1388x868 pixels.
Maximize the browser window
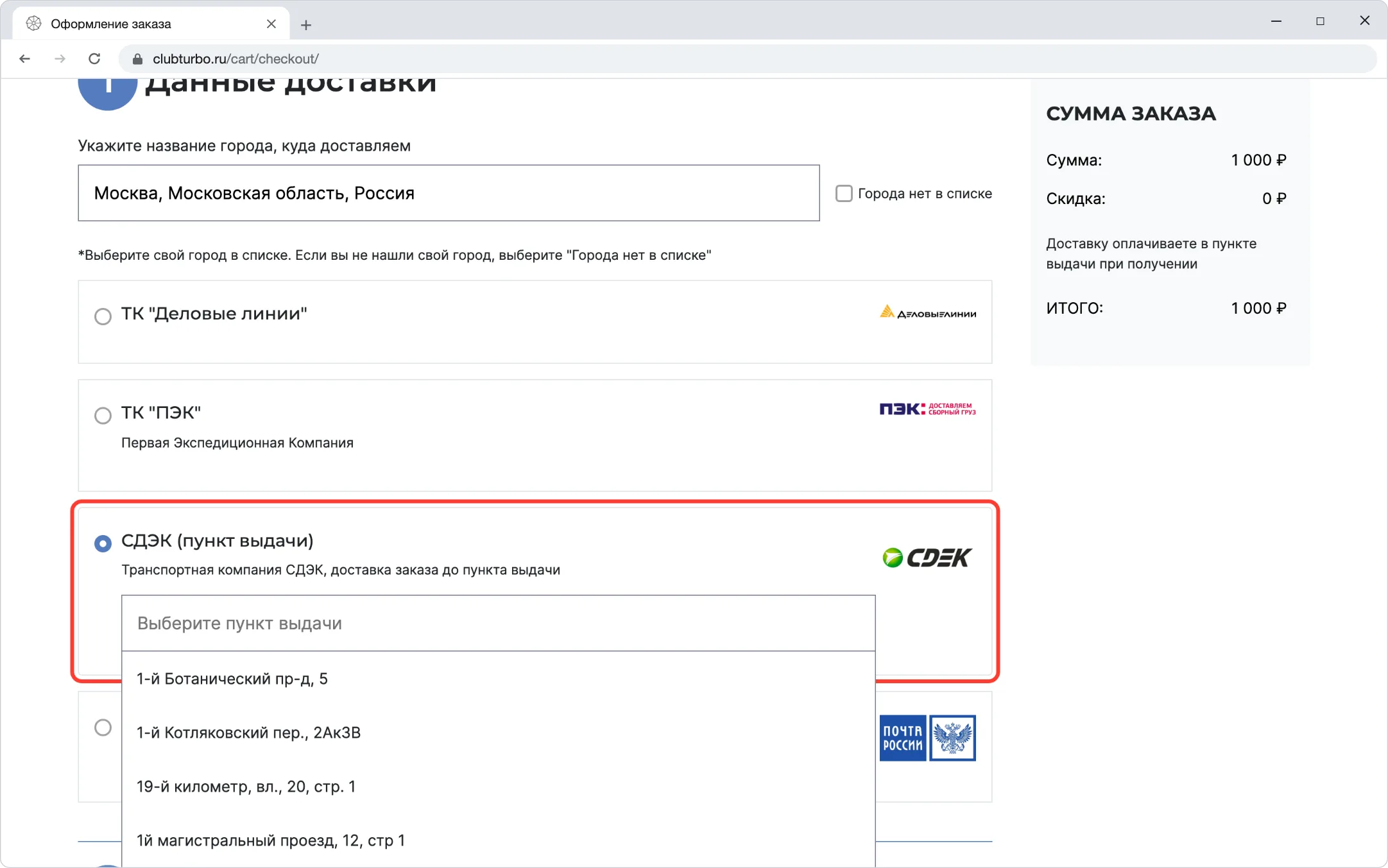point(1320,21)
